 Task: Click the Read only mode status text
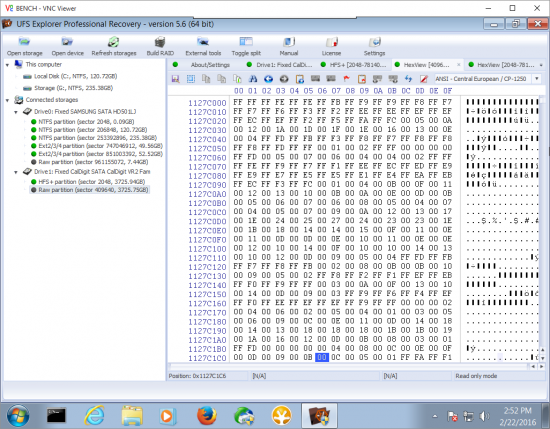(x=476, y=376)
